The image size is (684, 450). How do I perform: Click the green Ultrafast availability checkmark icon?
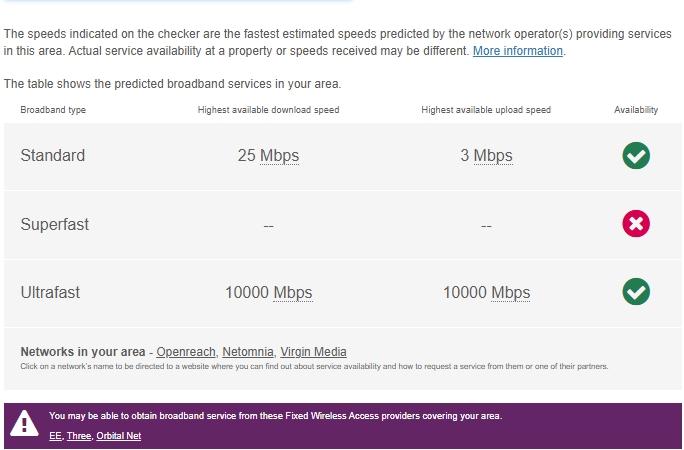coord(636,292)
